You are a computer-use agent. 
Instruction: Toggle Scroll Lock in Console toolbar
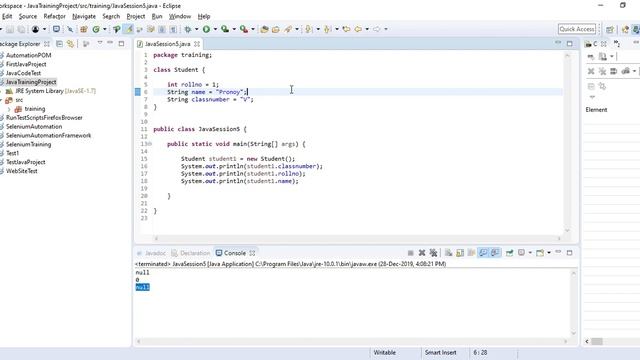[460, 253]
